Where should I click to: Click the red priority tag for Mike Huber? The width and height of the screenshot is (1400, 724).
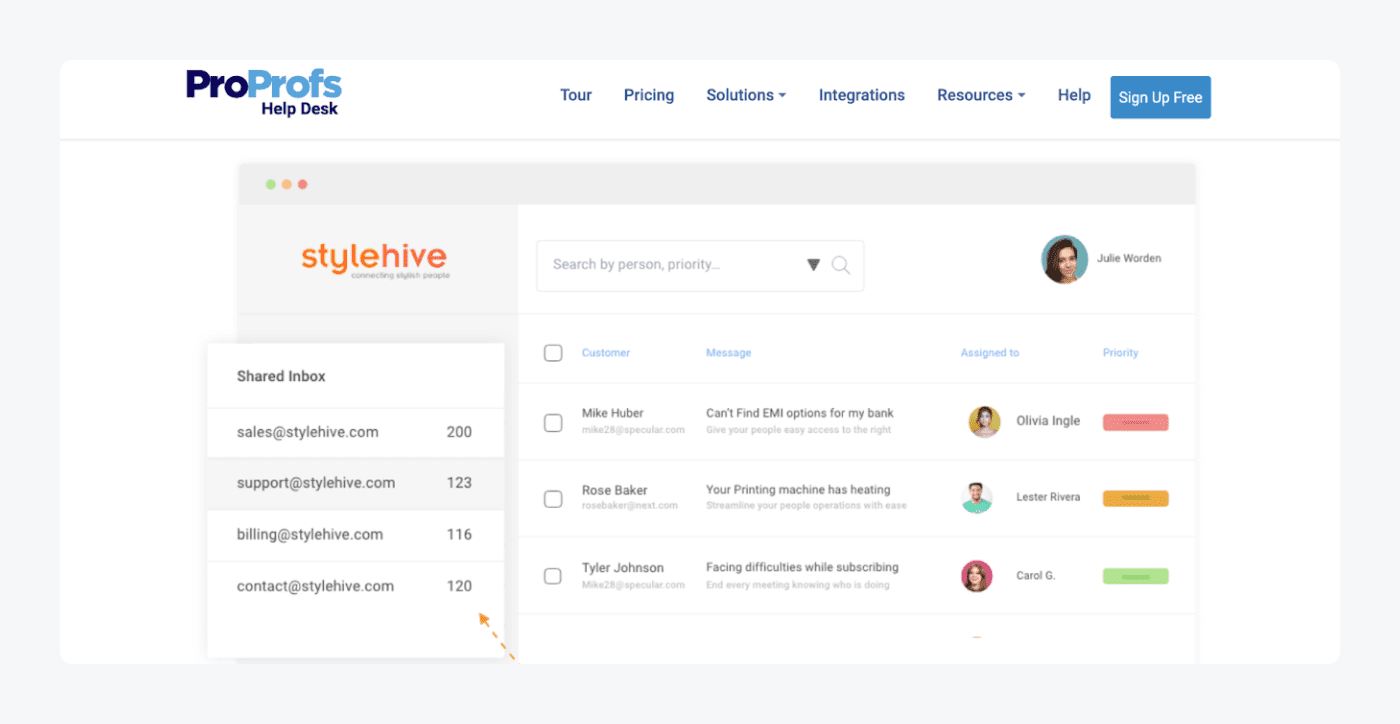coord(1135,422)
